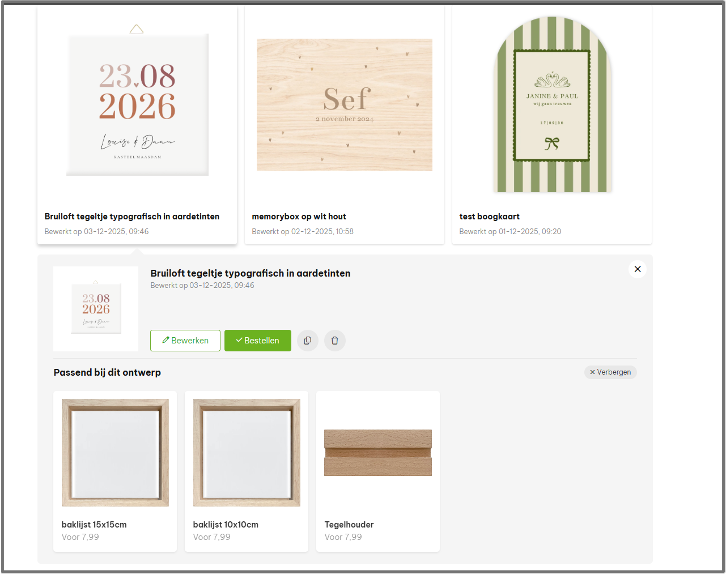Image resolution: width=726 pixels, height=574 pixels.
Task: Click the 'Tegelhouder' product name
Action: [349, 524]
